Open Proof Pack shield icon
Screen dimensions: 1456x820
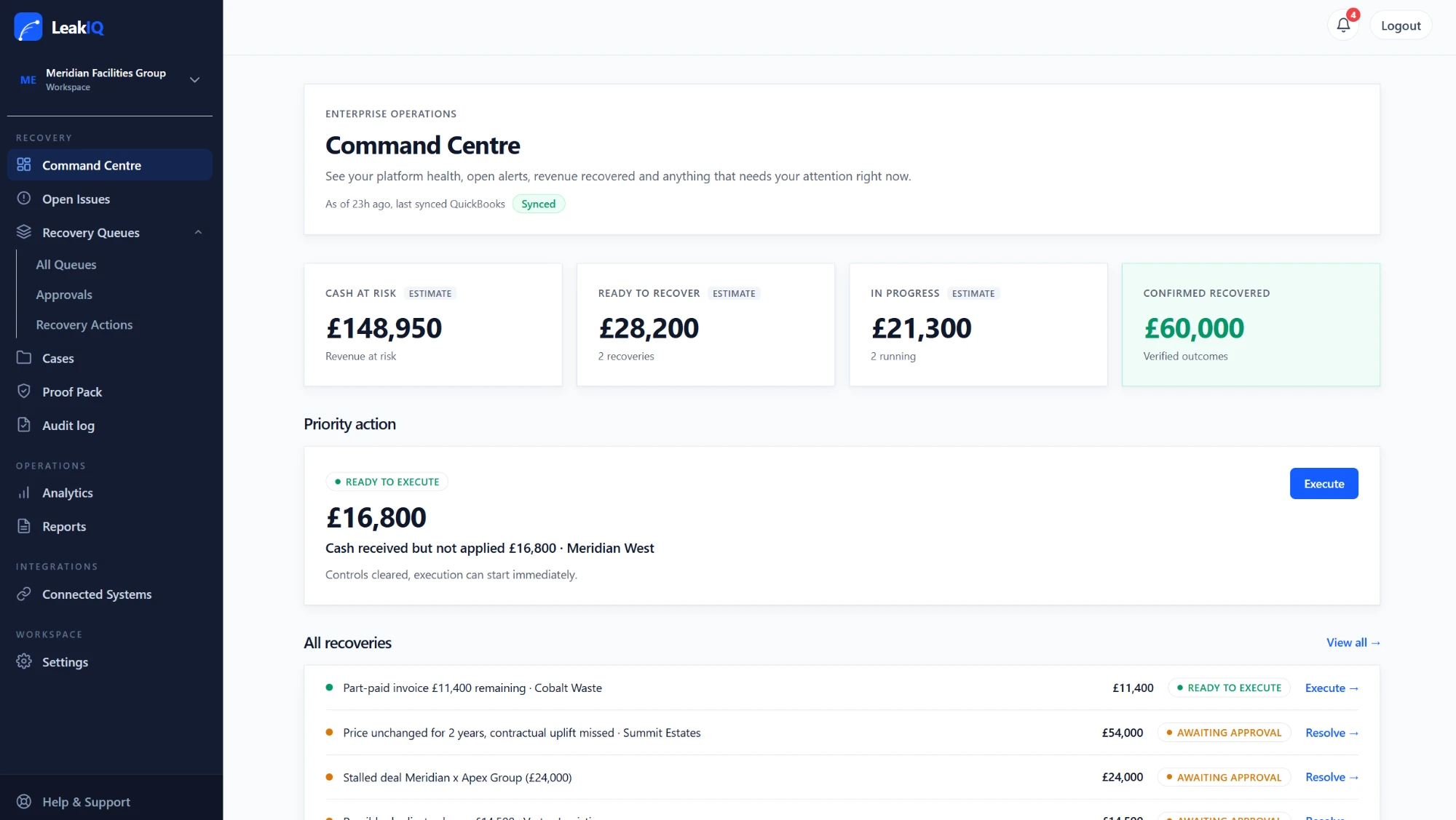(x=24, y=391)
